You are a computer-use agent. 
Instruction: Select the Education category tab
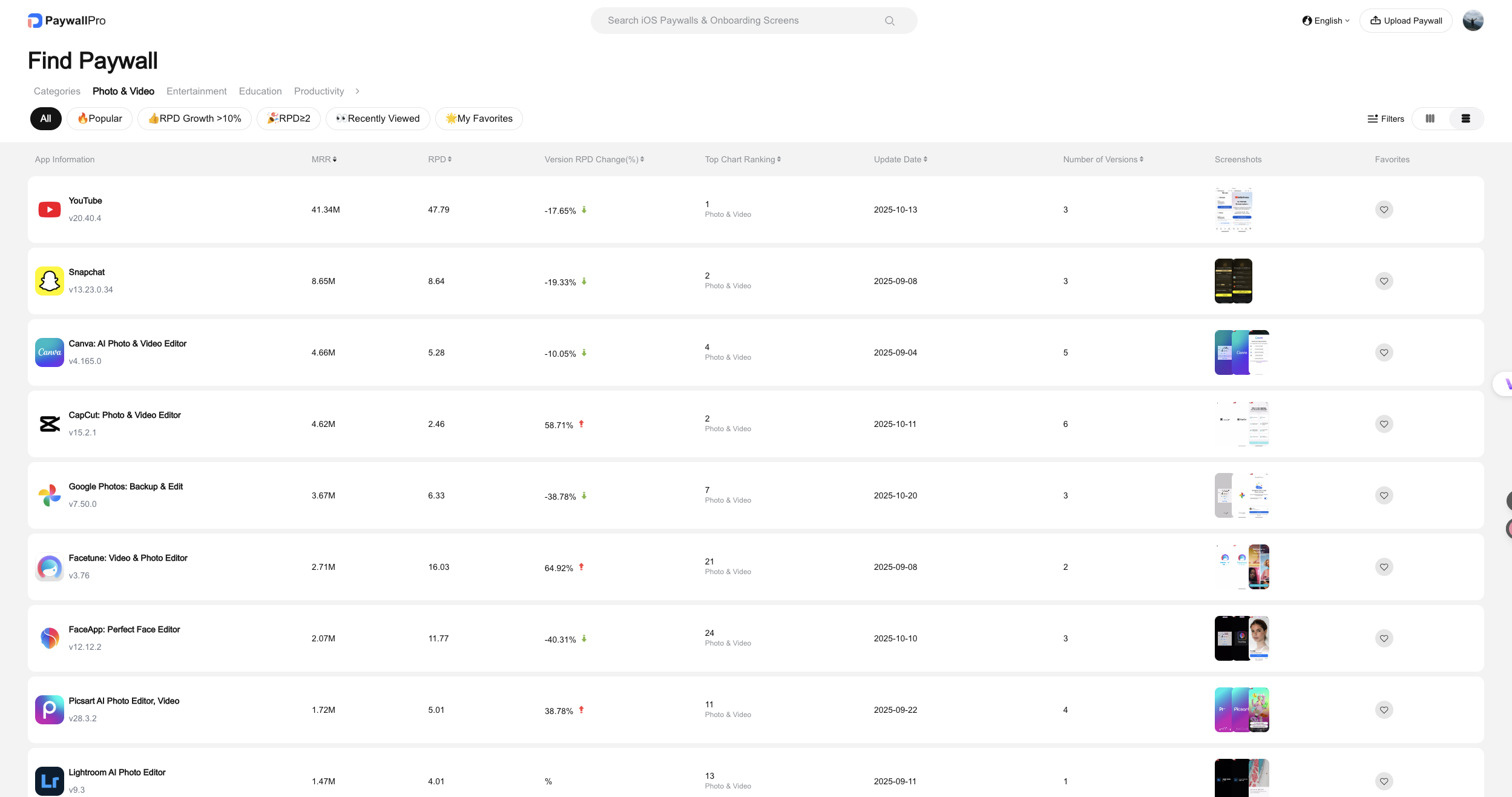[260, 91]
